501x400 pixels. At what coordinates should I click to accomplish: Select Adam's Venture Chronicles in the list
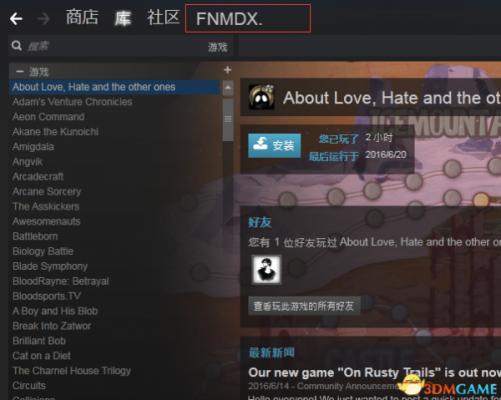click(72, 102)
